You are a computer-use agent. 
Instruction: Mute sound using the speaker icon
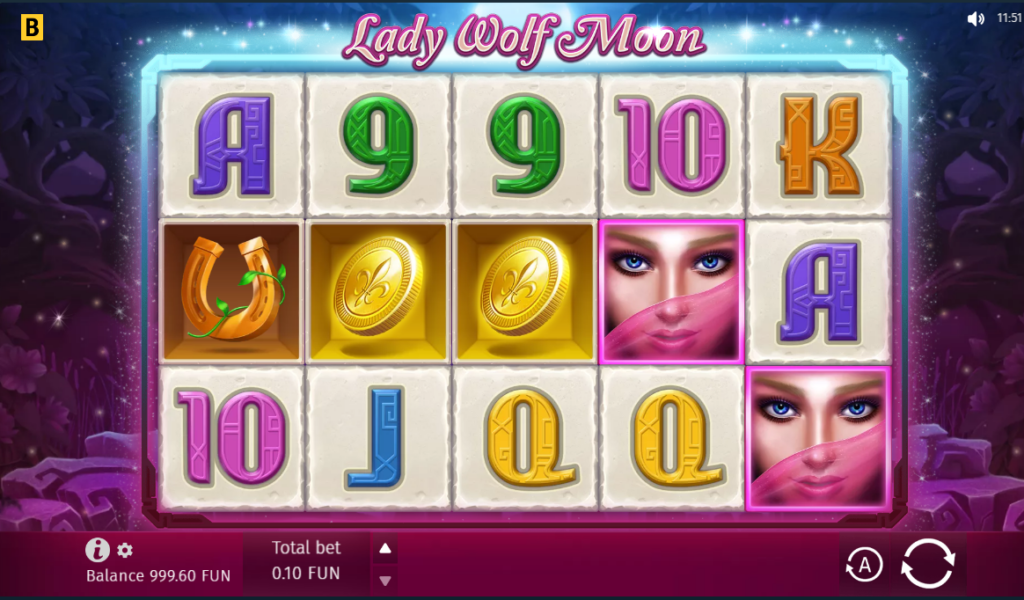coord(976,19)
